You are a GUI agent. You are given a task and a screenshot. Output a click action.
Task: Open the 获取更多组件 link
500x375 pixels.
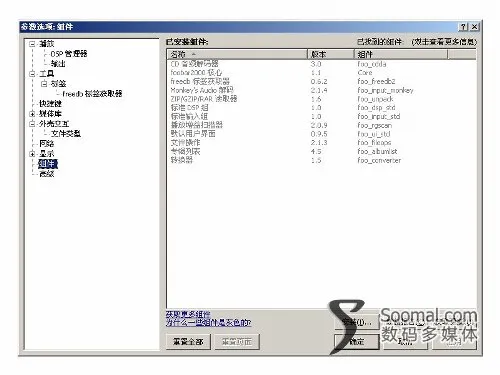coord(188,314)
